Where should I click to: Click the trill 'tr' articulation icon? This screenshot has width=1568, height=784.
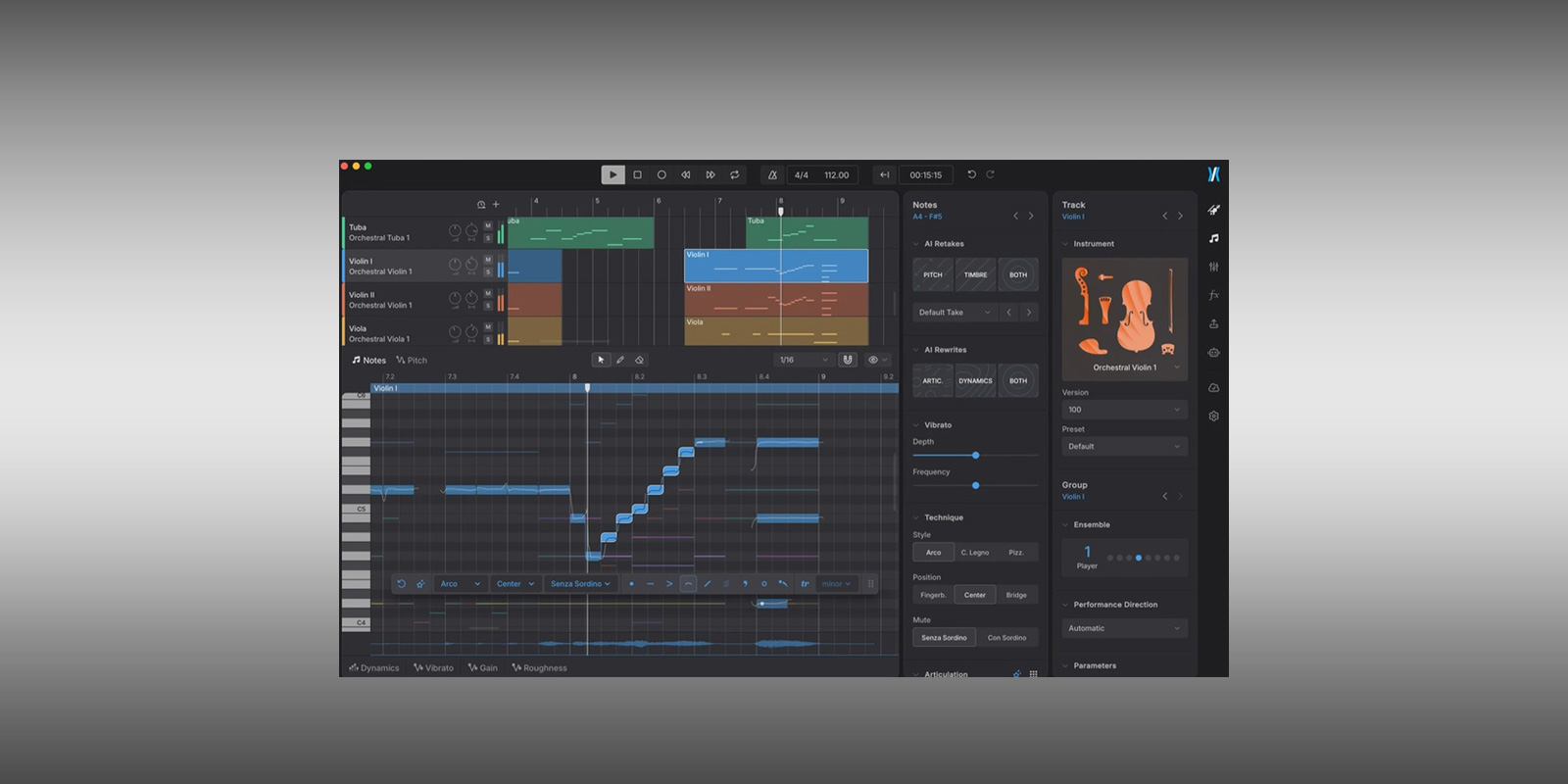[x=805, y=584]
